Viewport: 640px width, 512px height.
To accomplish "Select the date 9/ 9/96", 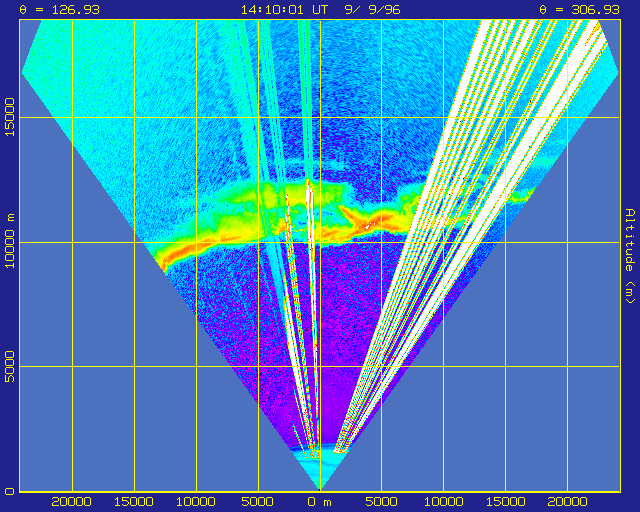I will [372, 9].
